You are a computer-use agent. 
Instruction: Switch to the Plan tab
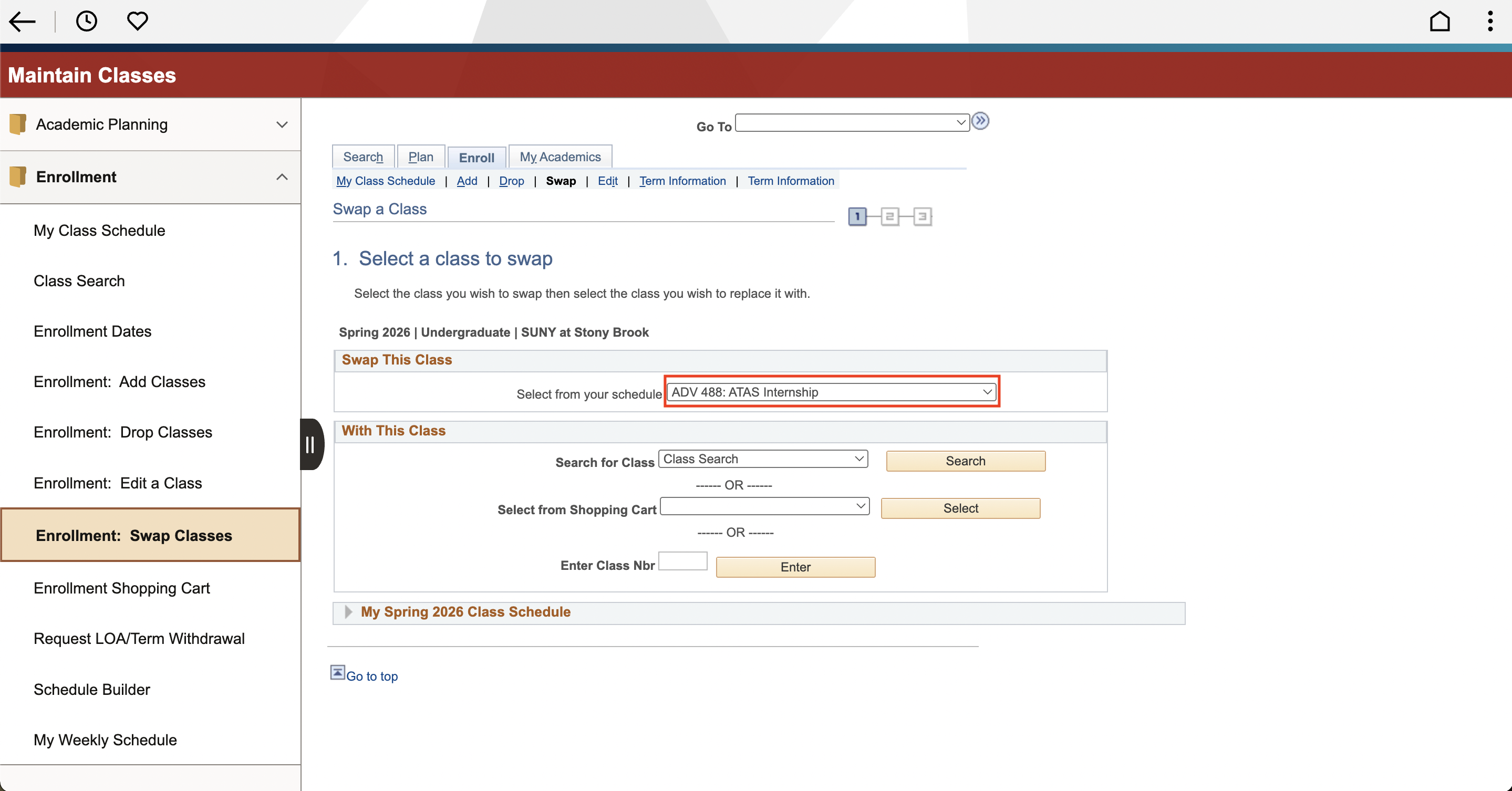[421, 157]
